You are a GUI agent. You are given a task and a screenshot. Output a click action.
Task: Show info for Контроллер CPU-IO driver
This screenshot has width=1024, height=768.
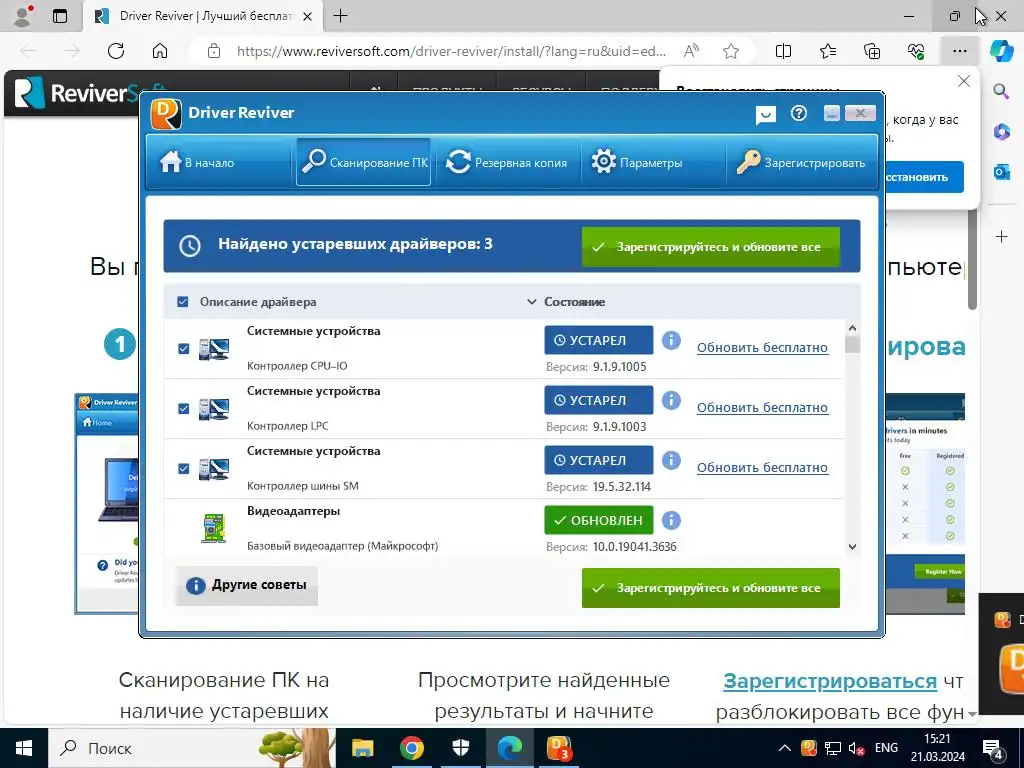click(671, 340)
